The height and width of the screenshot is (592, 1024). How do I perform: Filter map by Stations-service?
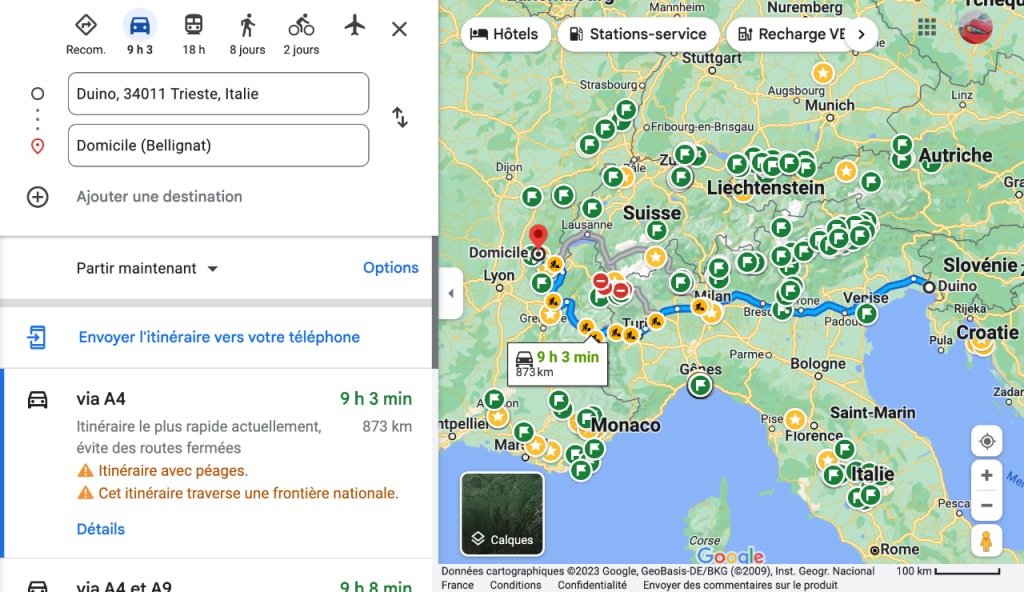pos(638,34)
